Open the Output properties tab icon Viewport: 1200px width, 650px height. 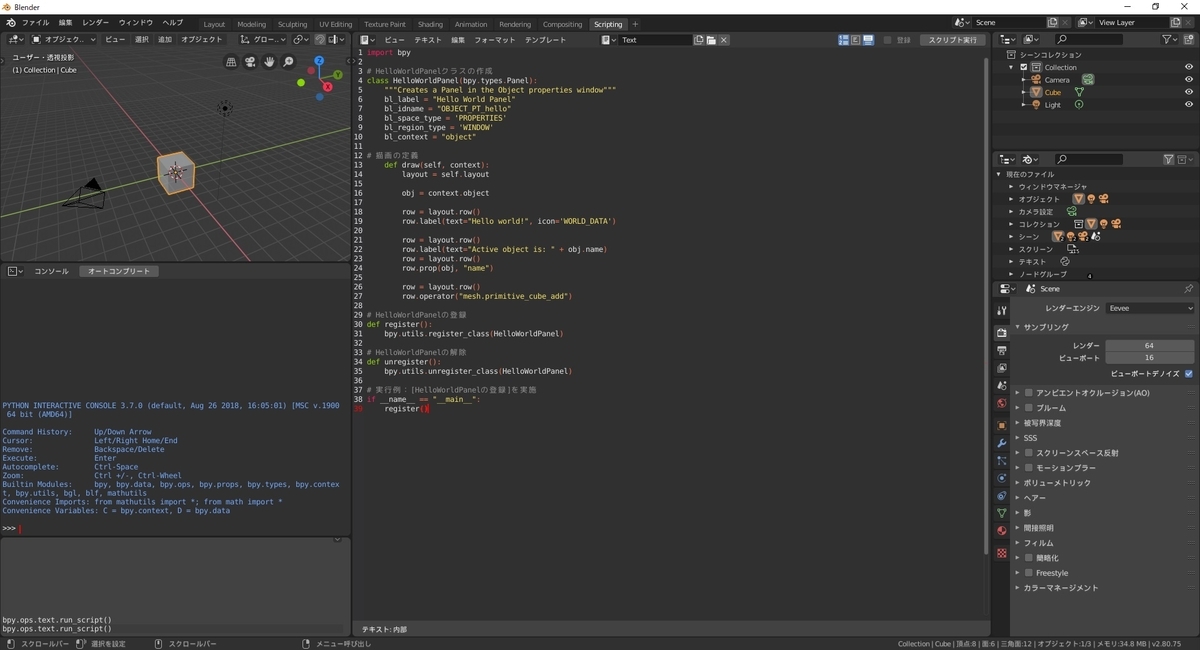click(x=1001, y=351)
